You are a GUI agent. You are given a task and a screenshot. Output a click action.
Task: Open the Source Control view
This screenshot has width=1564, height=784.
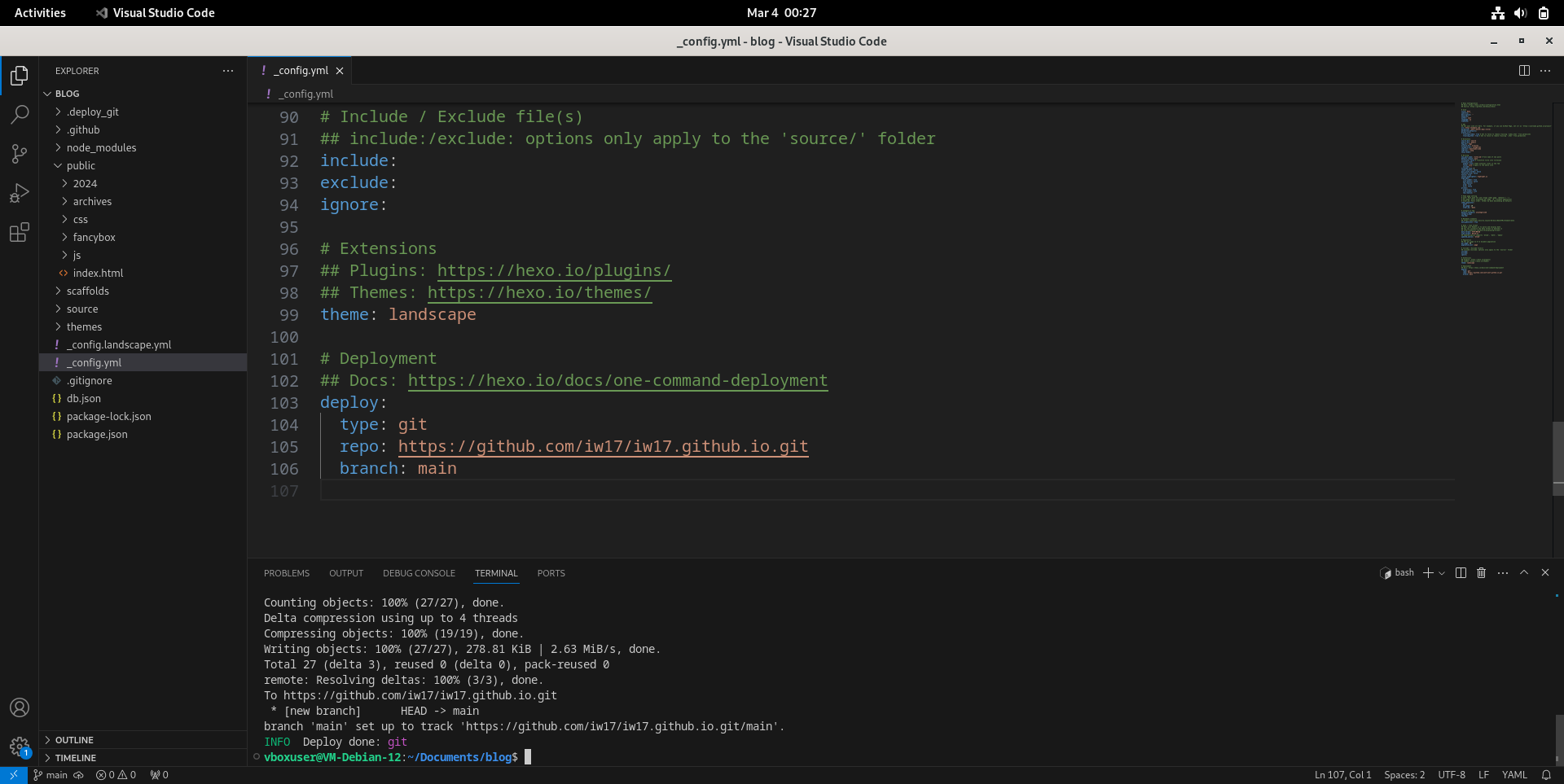click(x=20, y=154)
